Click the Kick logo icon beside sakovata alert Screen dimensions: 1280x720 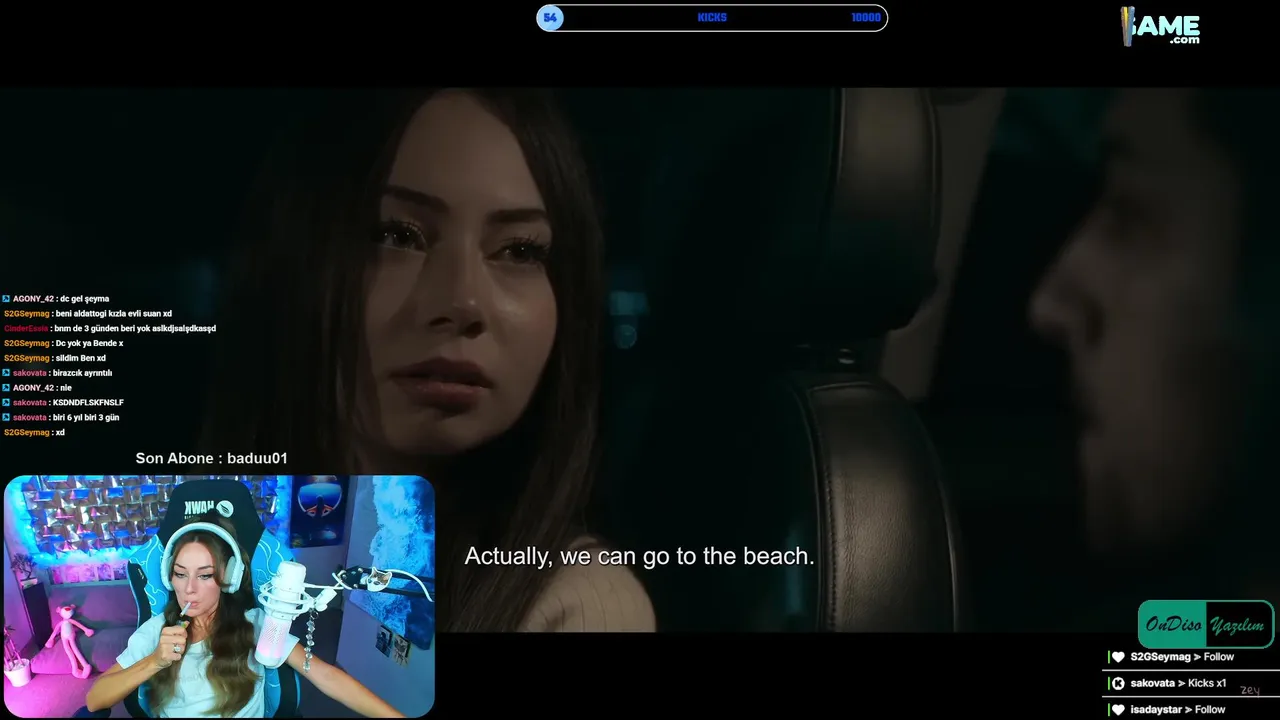coord(1118,683)
